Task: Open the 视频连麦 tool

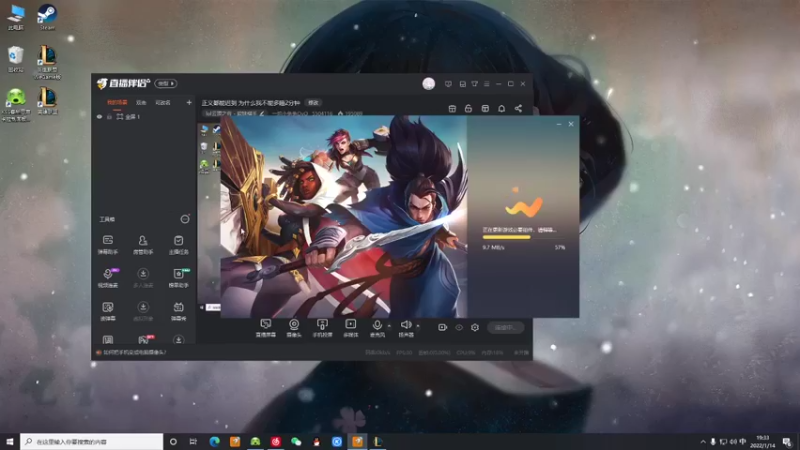Action: click(x=108, y=278)
